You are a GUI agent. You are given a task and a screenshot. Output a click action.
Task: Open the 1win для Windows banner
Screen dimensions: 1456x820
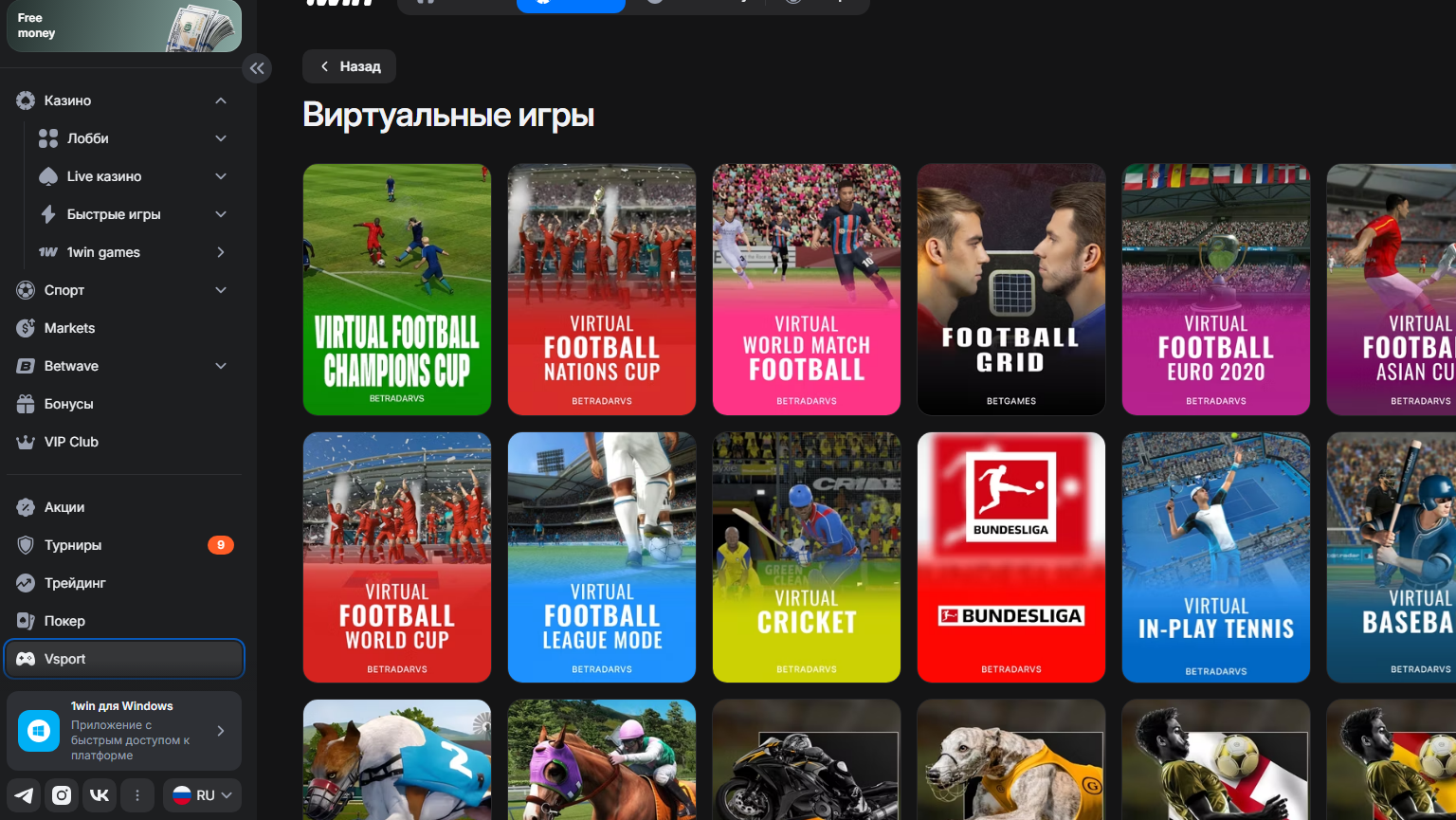pos(124,731)
